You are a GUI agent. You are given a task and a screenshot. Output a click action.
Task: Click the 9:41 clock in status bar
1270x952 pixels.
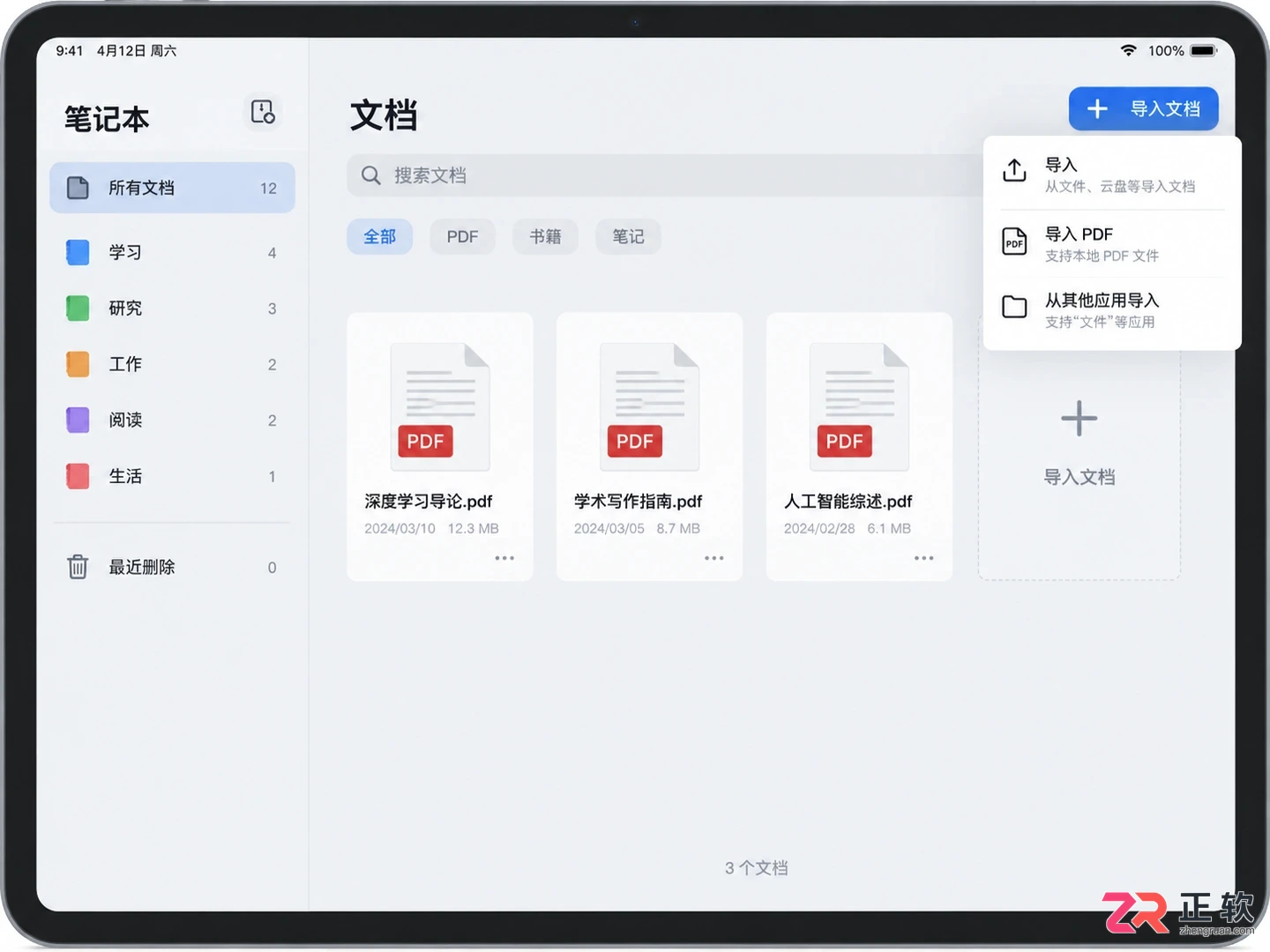70,51
